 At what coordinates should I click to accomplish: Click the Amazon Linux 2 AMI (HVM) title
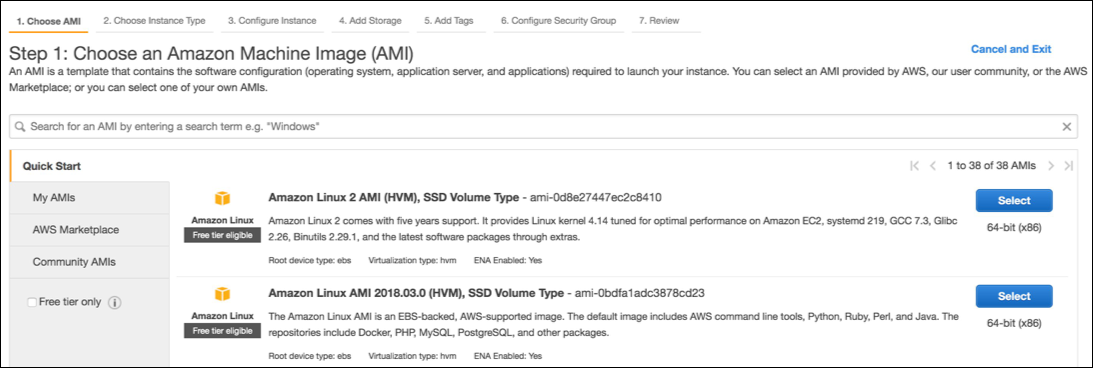coord(393,197)
